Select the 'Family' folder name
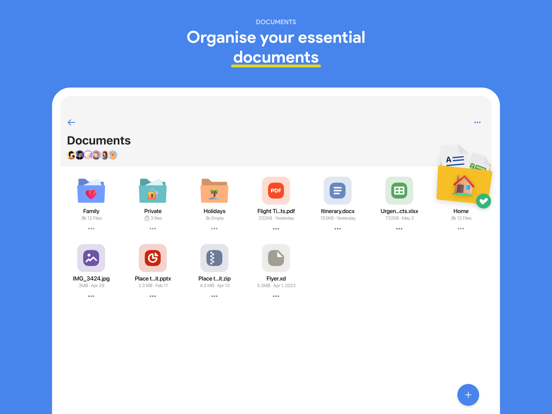The height and width of the screenshot is (414, 552). (x=91, y=211)
